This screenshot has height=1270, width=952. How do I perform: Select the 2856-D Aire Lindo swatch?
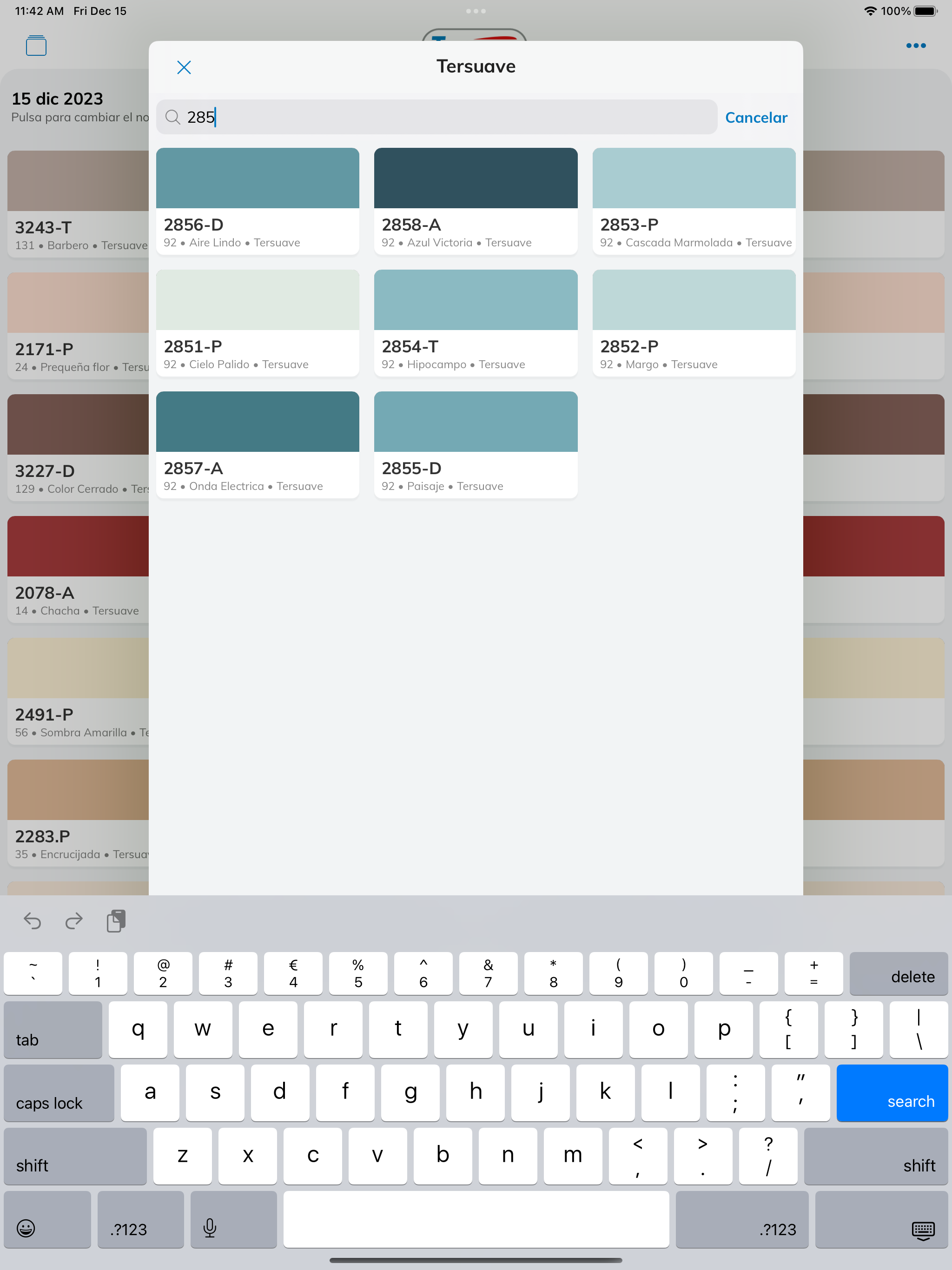pyautogui.click(x=257, y=201)
